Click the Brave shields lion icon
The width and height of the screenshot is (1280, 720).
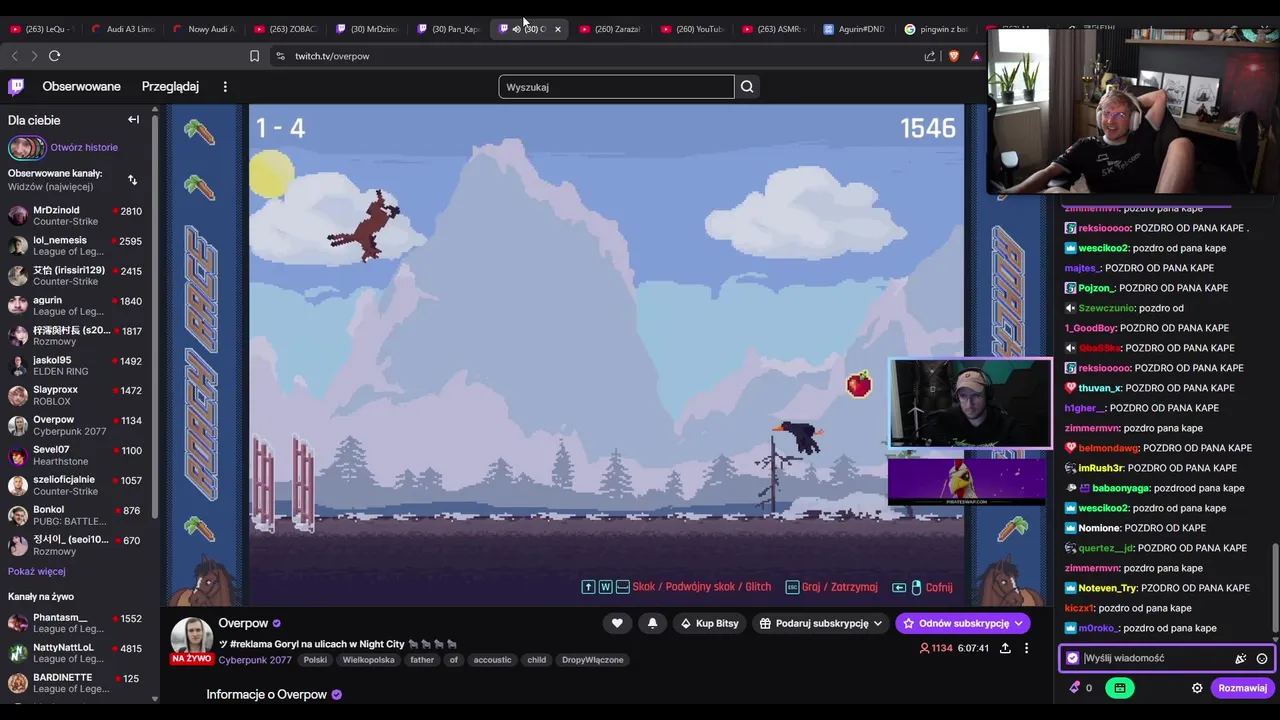[954, 56]
